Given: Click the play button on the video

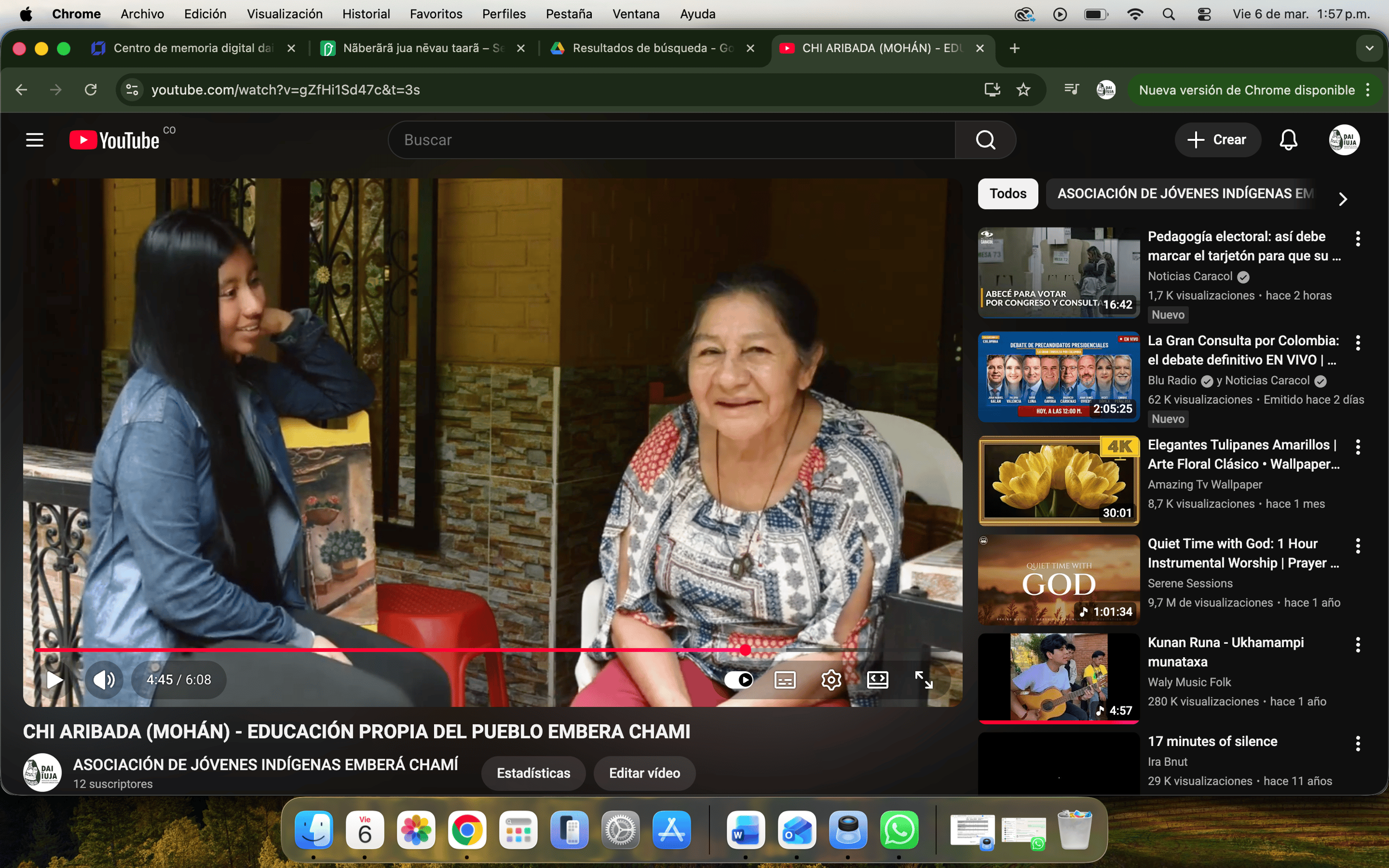Looking at the screenshot, I should tap(54, 680).
